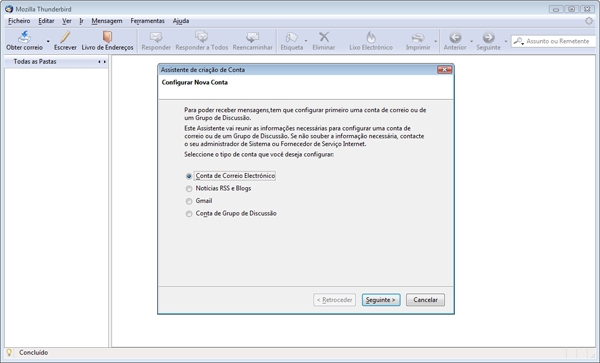Click the Escrever pencil icon
This screenshot has height=363, width=600.
pyautogui.click(x=65, y=37)
